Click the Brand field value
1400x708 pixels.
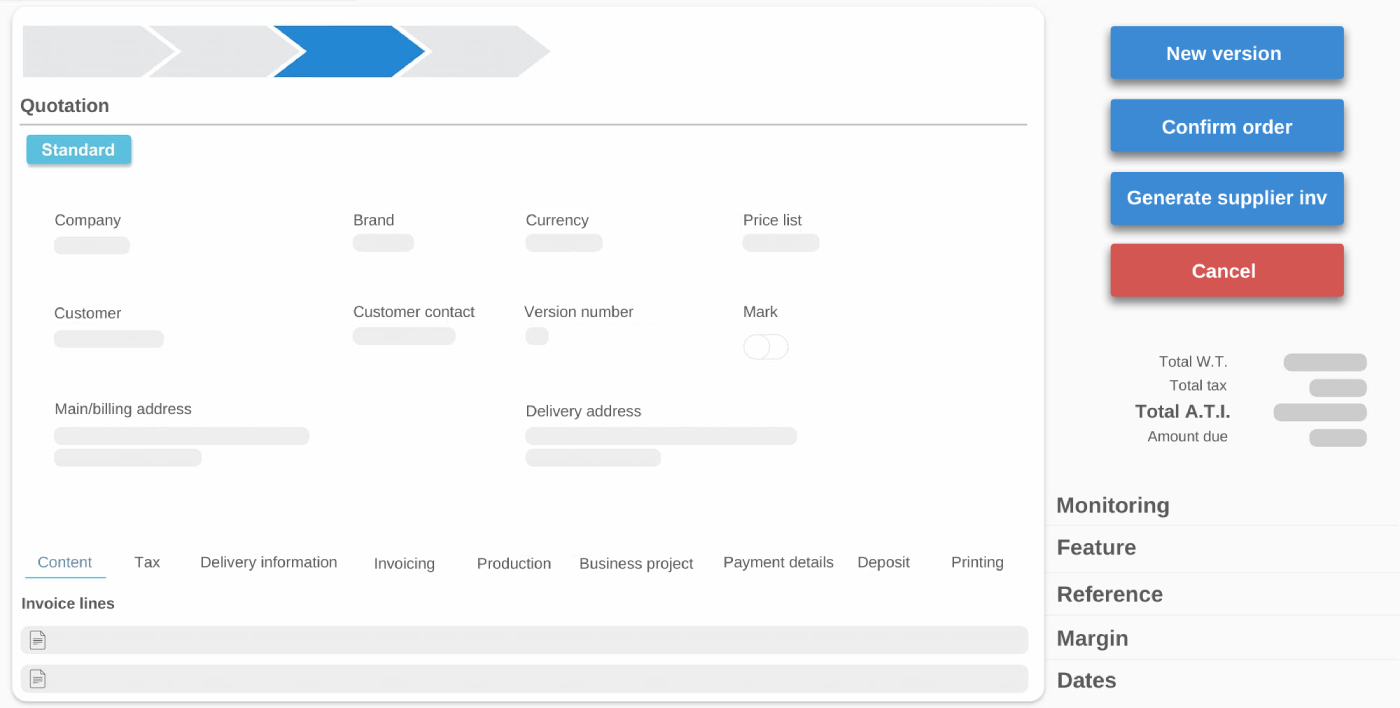pos(383,243)
